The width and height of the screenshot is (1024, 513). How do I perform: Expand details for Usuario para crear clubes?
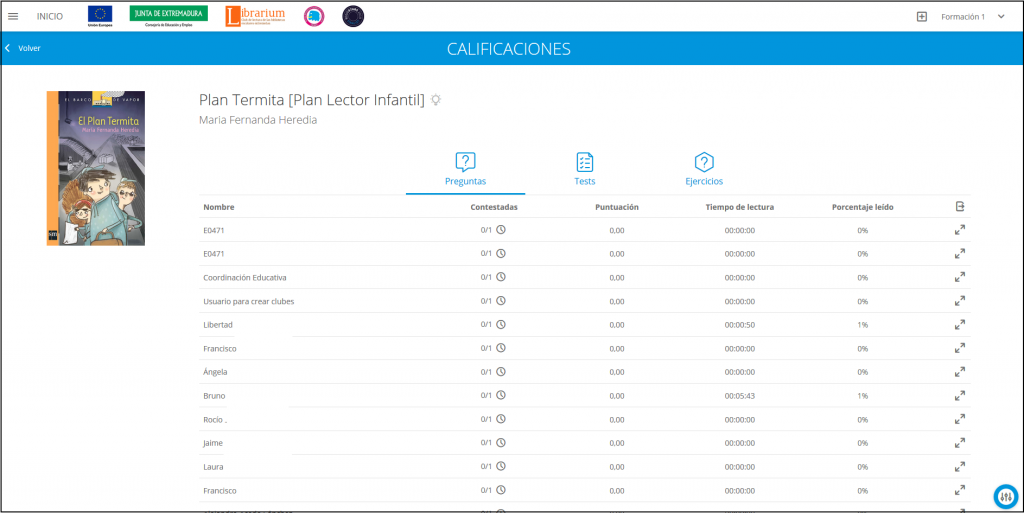[959, 301]
